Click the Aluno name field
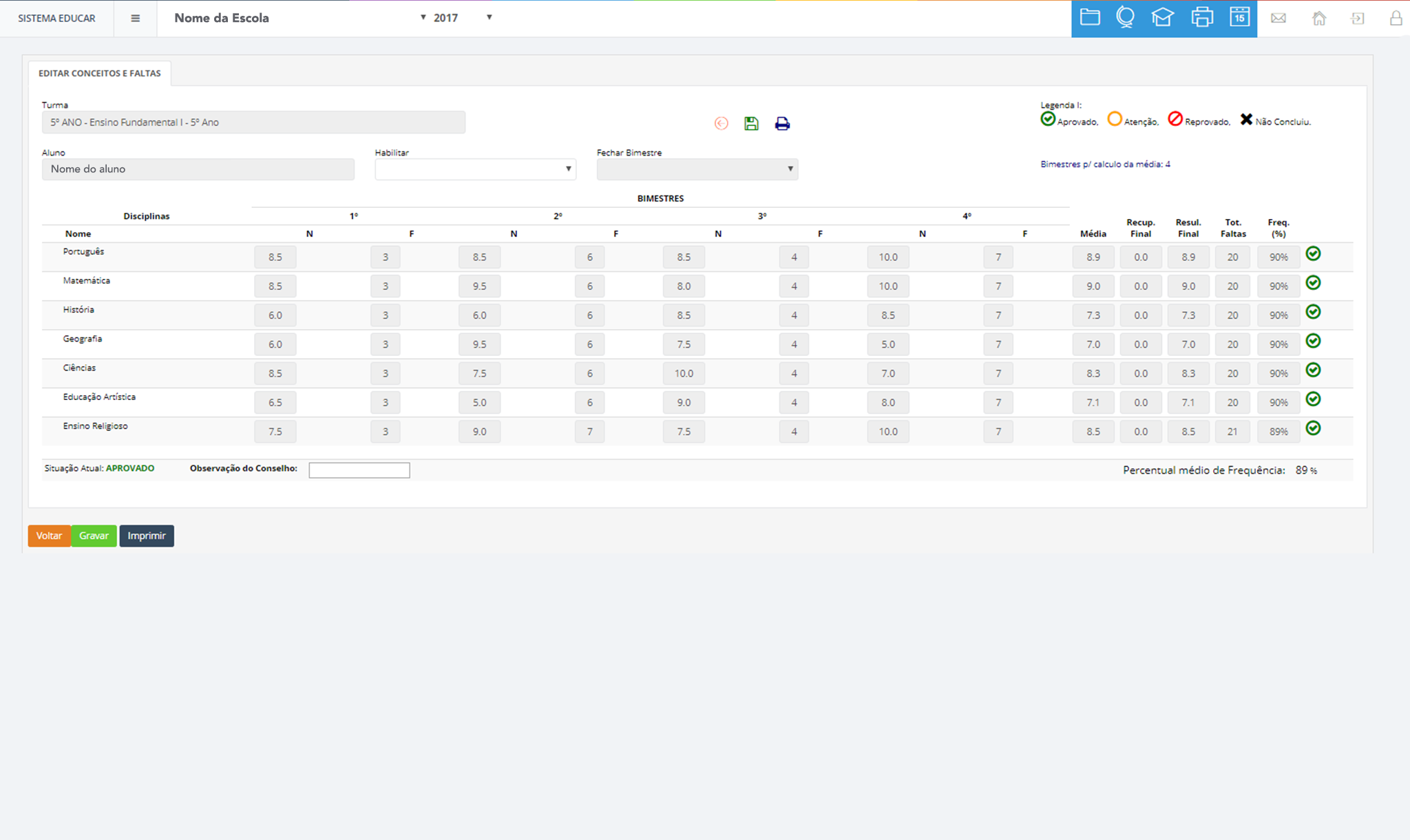Viewport: 1410px width, 840px height. [x=198, y=169]
